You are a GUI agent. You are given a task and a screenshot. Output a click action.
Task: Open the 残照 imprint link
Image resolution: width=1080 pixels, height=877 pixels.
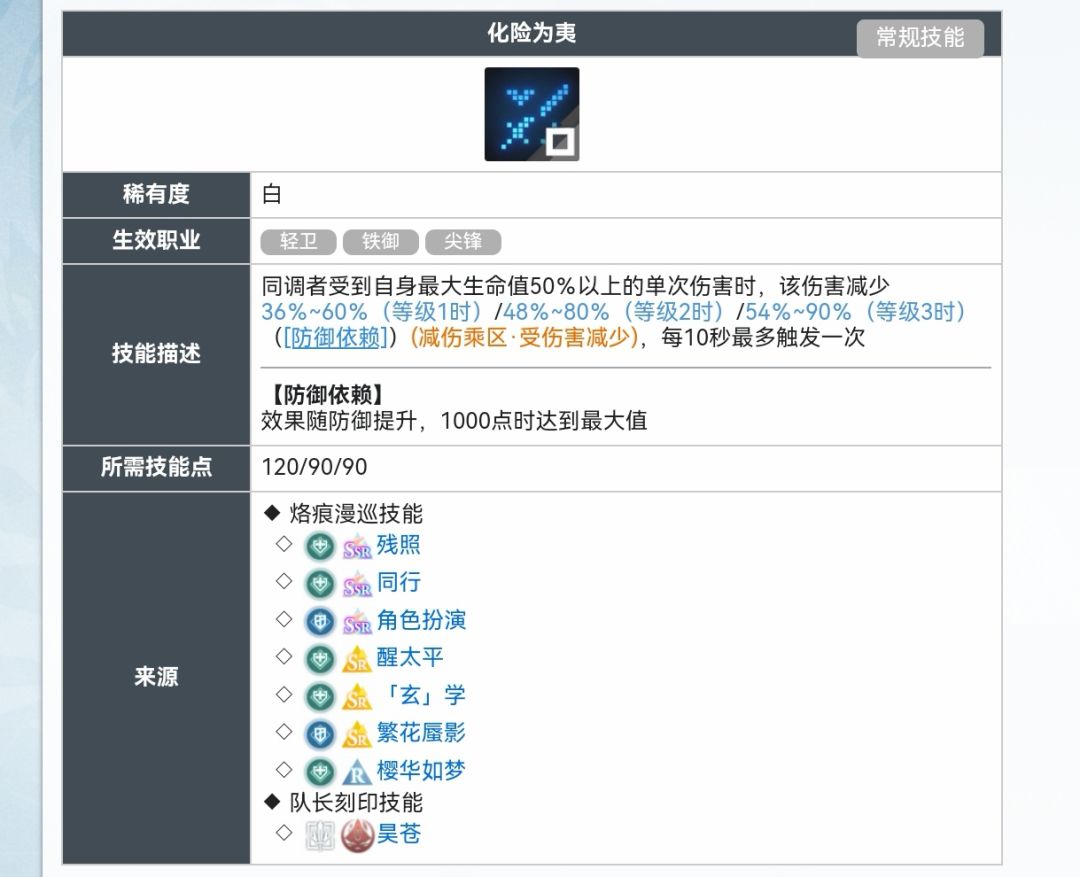[x=398, y=545]
